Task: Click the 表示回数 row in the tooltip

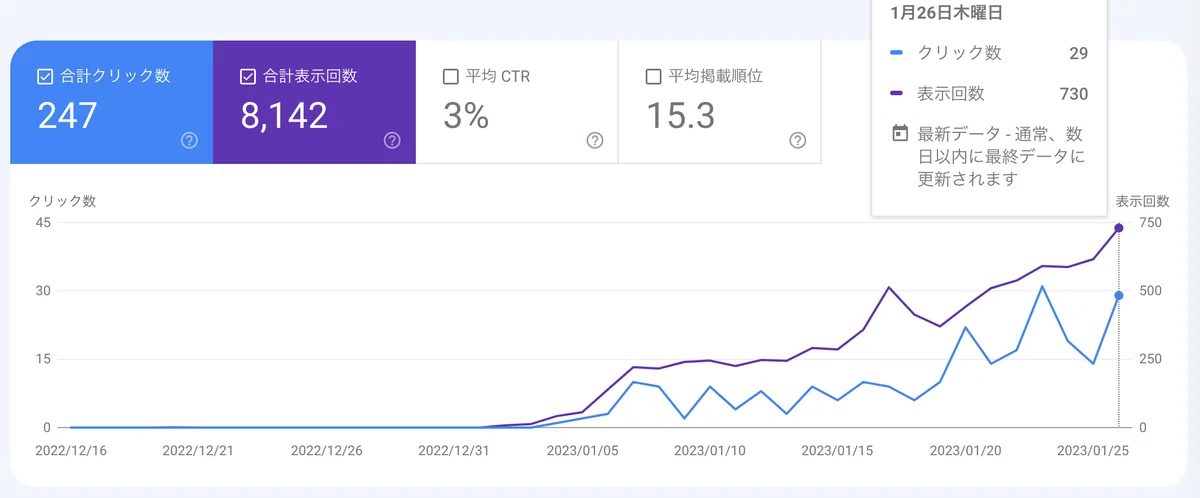Action: point(989,94)
